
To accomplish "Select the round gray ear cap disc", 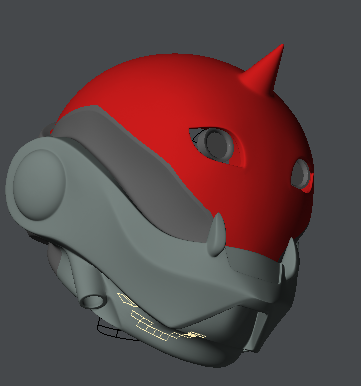I will pos(39,184).
